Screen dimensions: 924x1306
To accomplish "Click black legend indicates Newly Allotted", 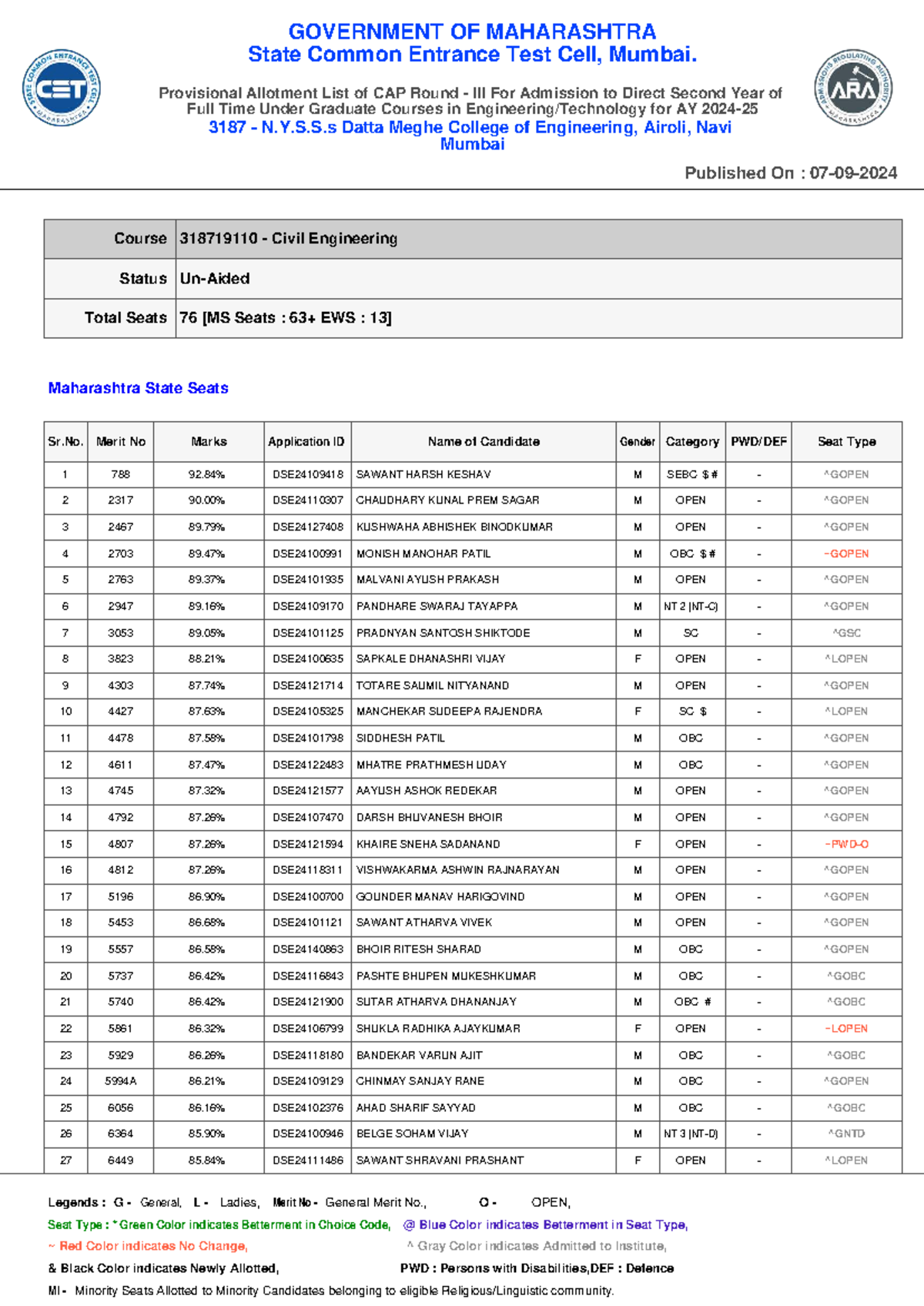I will [163, 1268].
